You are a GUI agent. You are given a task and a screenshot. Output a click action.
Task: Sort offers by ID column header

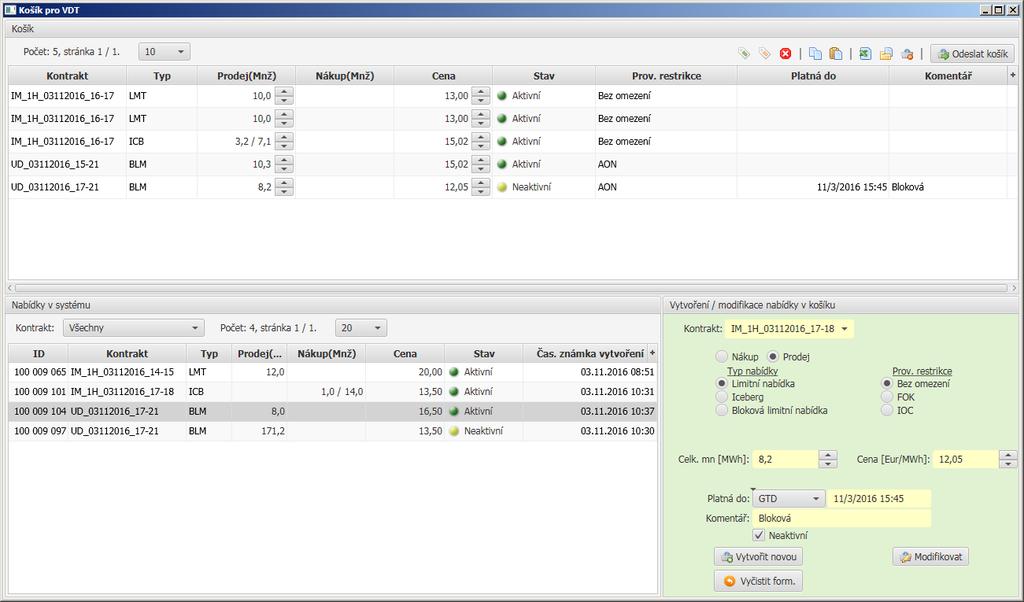(39, 353)
